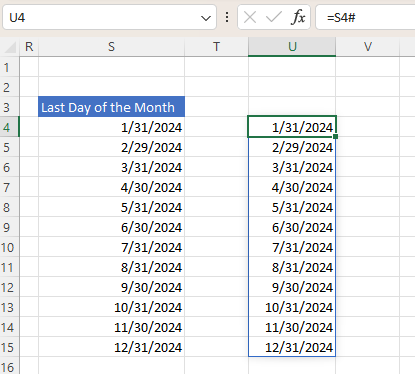Select column S header
Viewport: 415px width, 374px height.
point(111,47)
